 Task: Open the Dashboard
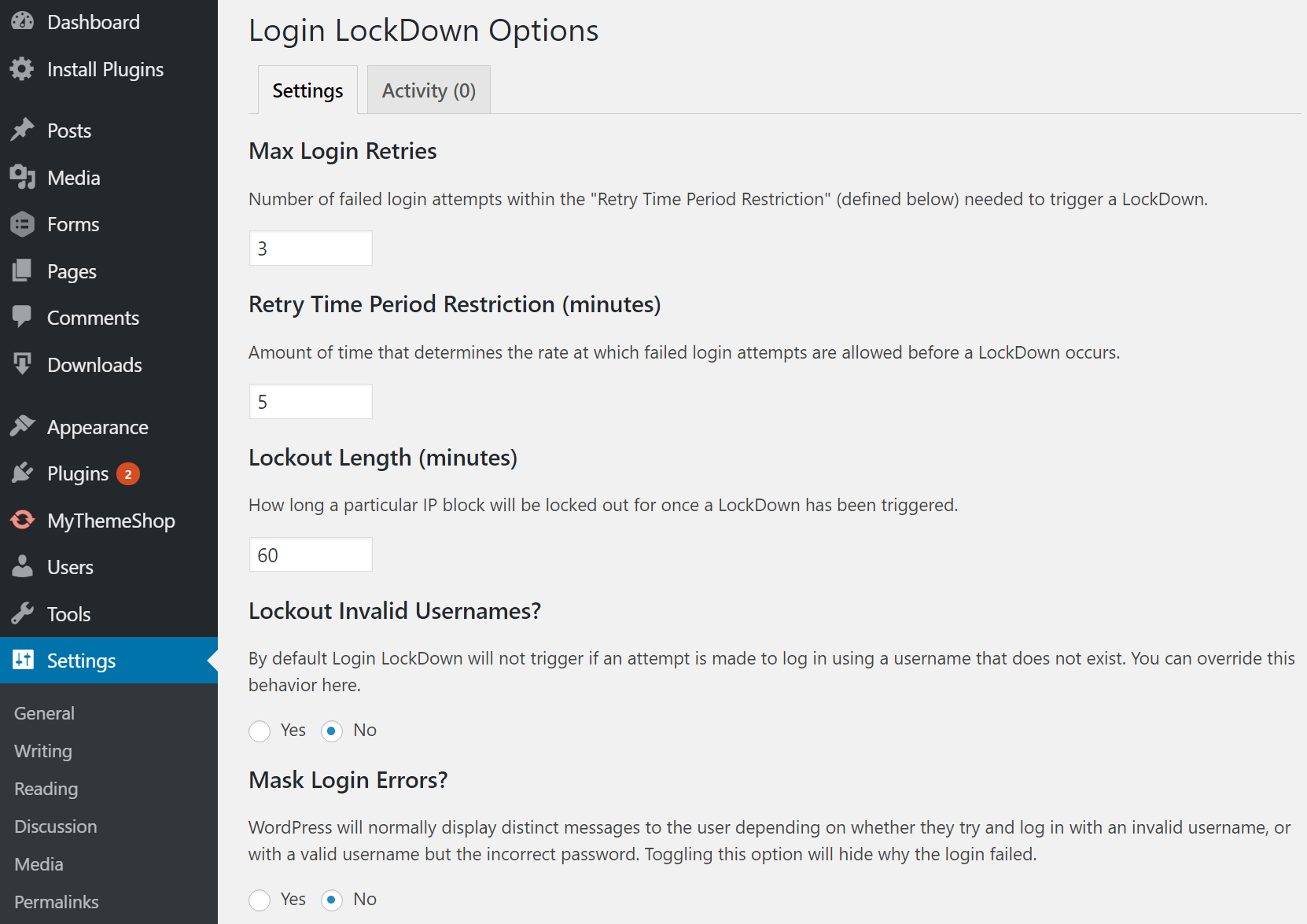pos(94,21)
